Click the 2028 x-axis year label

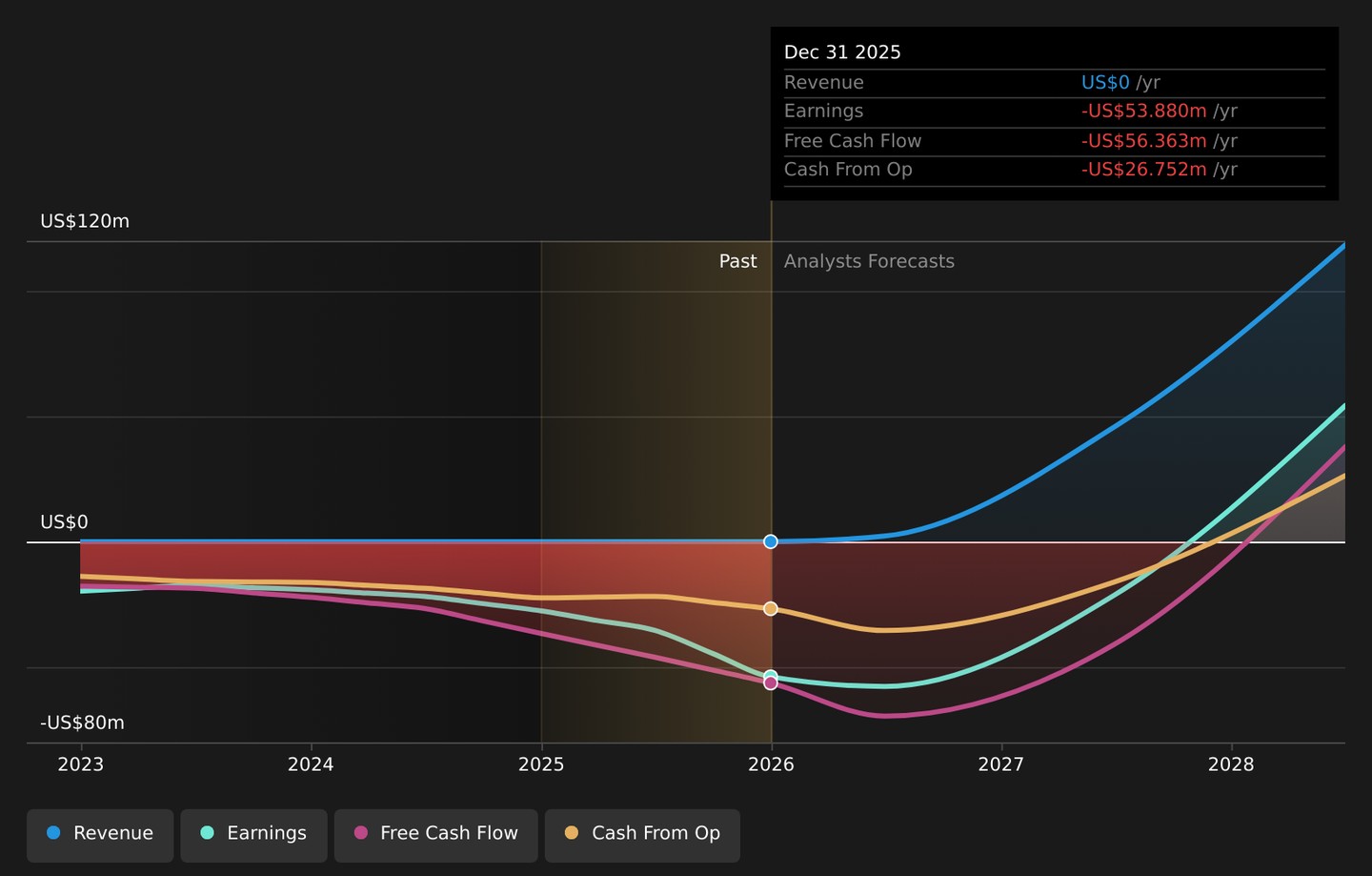coord(1231,764)
